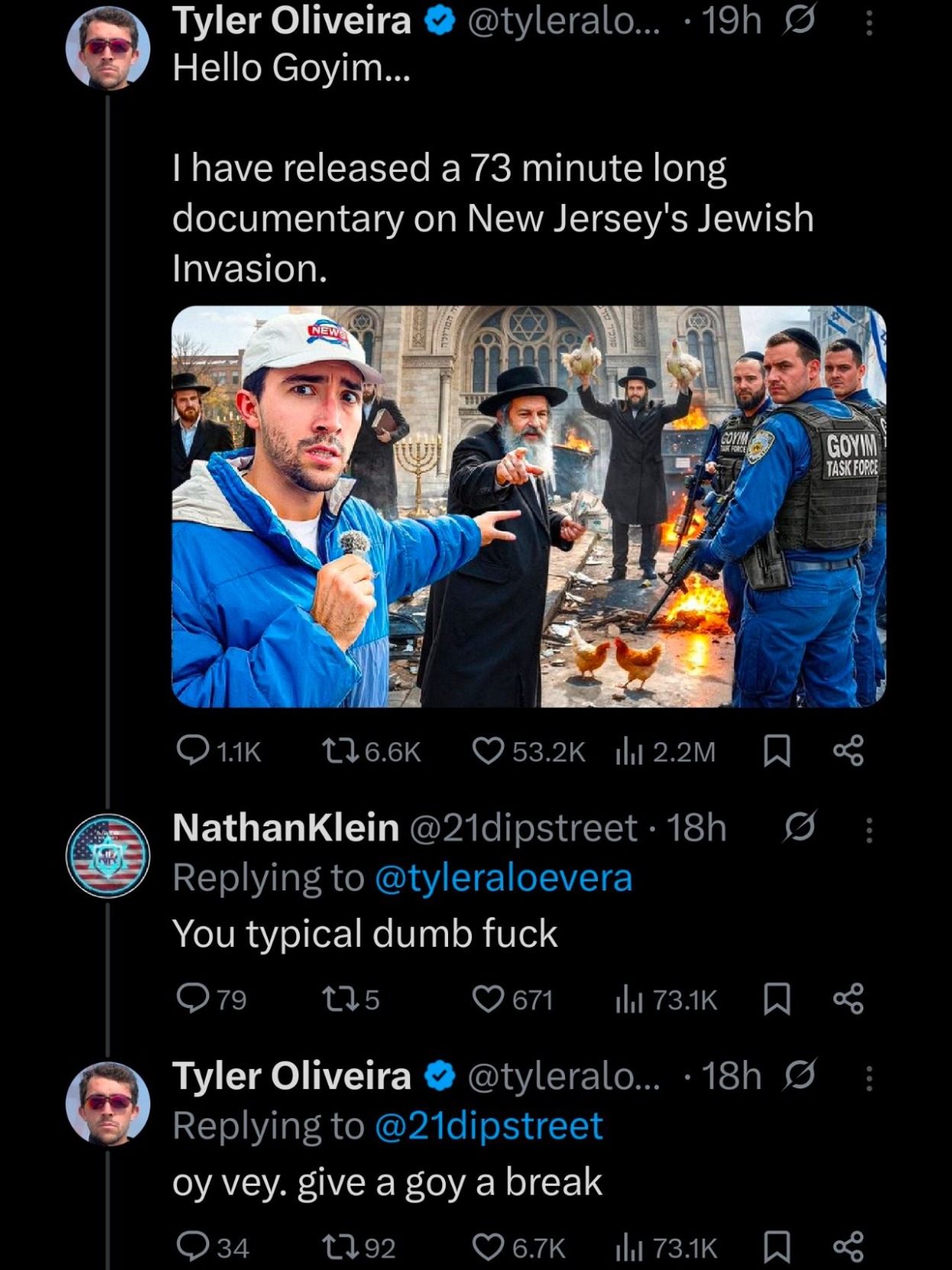
Task: Bookmark the top tweet by Tyler Oliveira
Action: [x=776, y=751]
